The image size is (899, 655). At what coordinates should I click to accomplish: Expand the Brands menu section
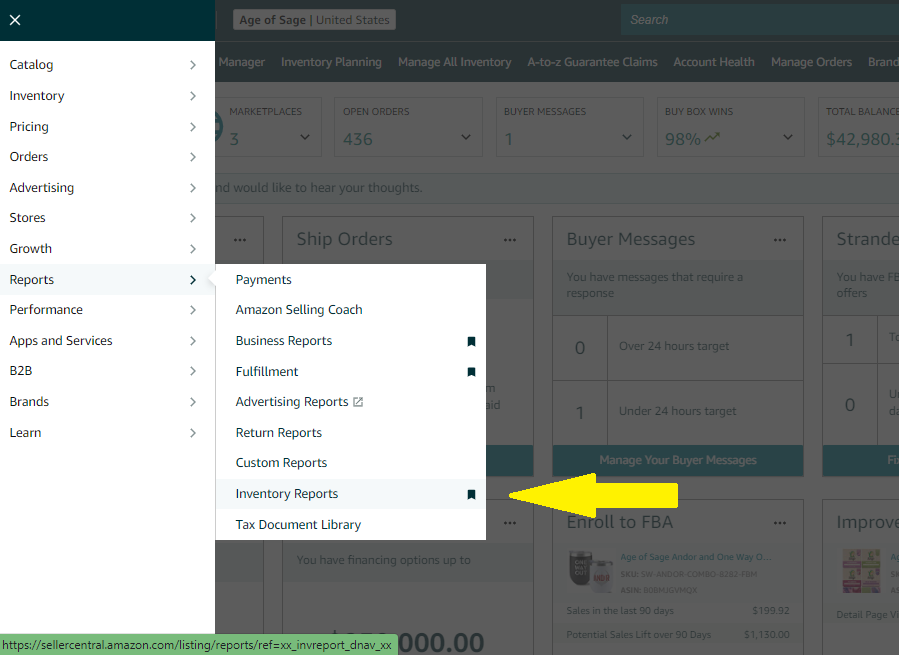(107, 402)
